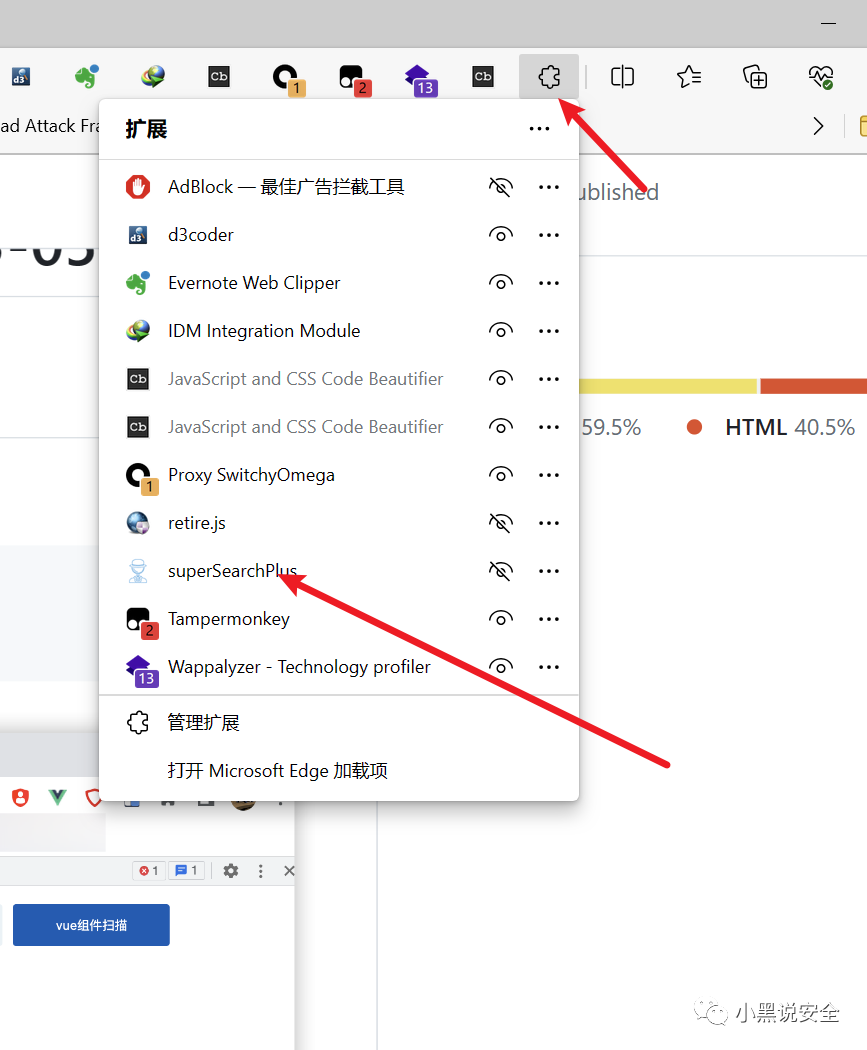Image resolution: width=867 pixels, height=1050 pixels.
Task: Open more actions menu for d3coder
Action: [x=549, y=235]
